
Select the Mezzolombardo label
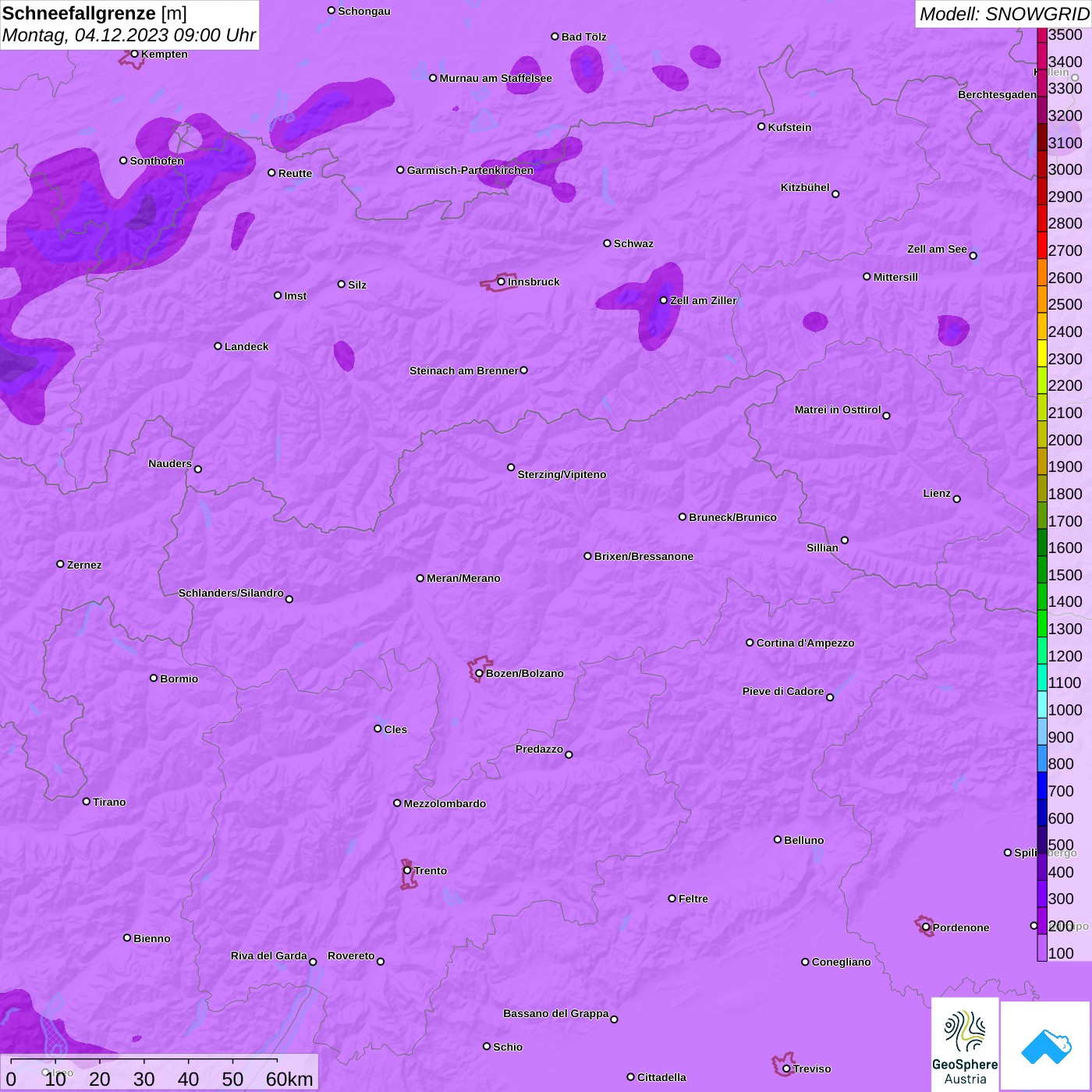point(445,803)
